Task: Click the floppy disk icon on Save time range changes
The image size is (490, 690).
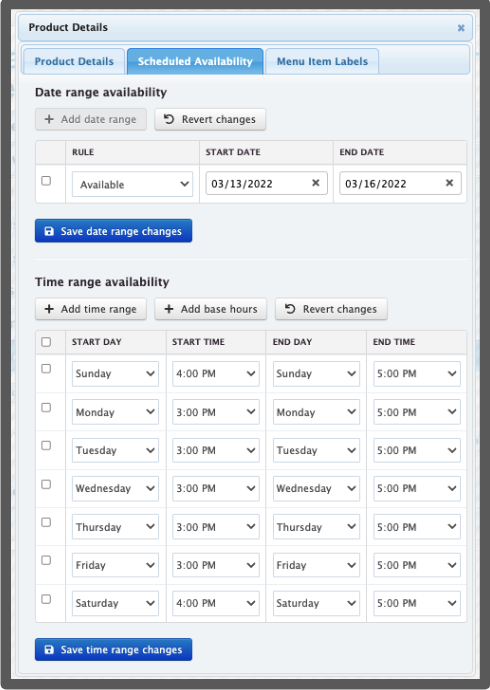Action: click(x=49, y=650)
